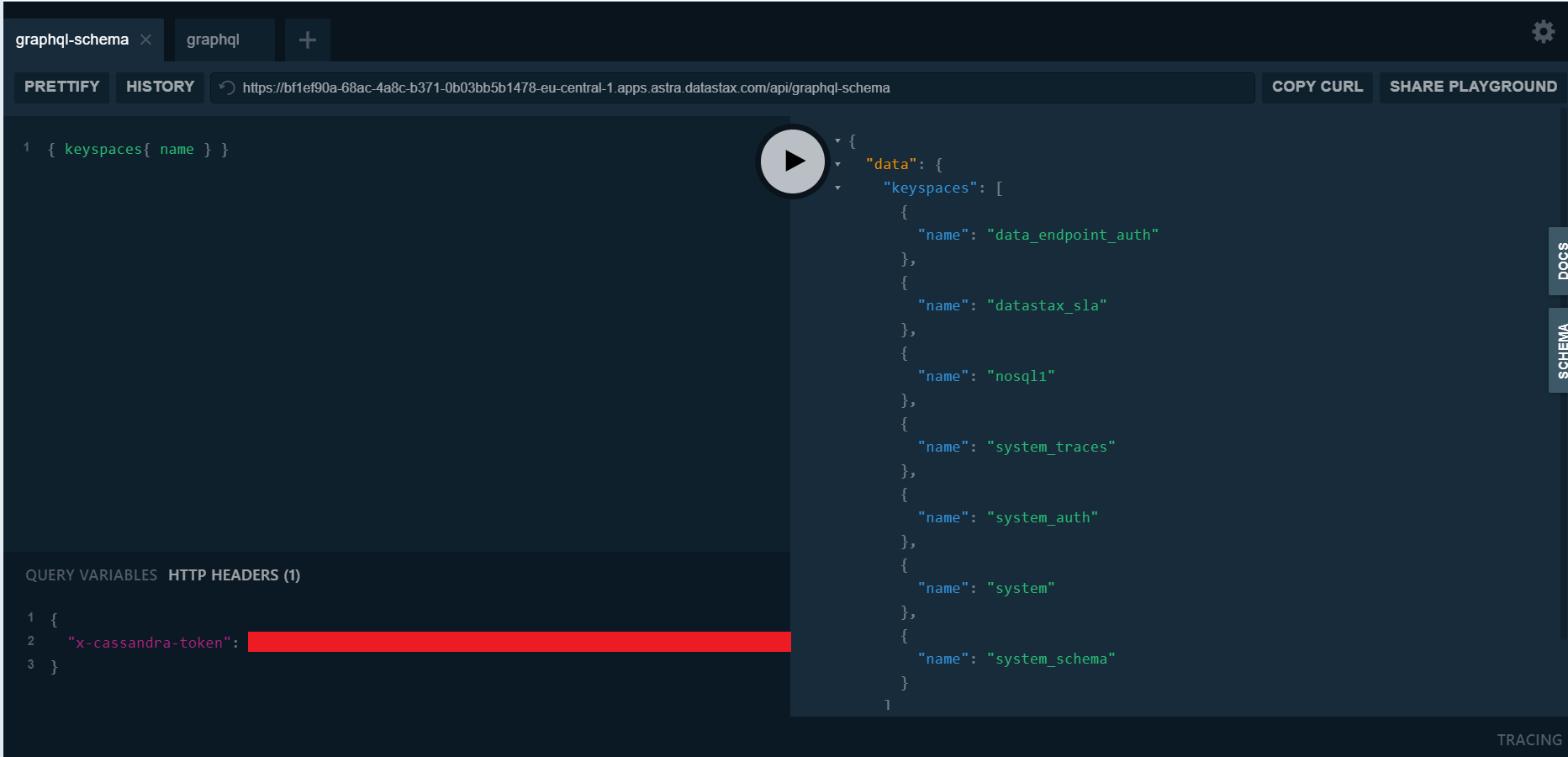
Task: Click the redacted x-cassandra-token value bar
Action: (517, 642)
